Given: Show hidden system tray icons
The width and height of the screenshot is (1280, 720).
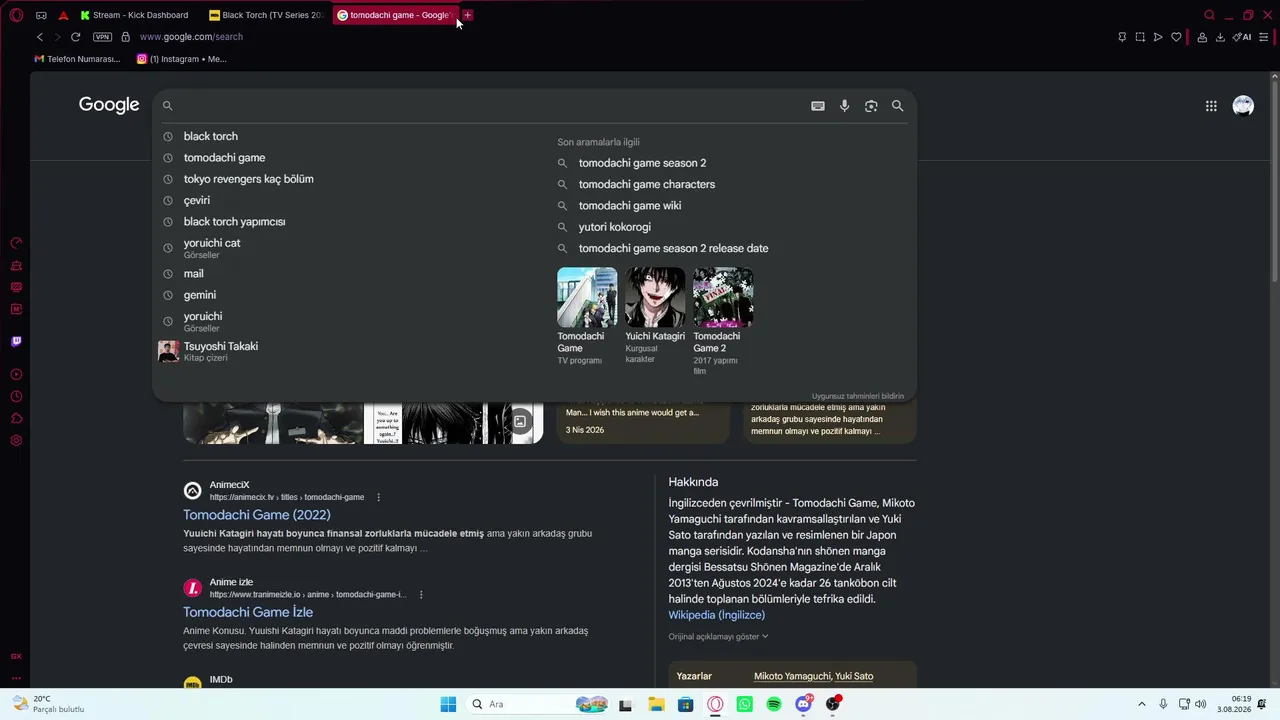Looking at the screenshot, I should tap(1142, 704).
